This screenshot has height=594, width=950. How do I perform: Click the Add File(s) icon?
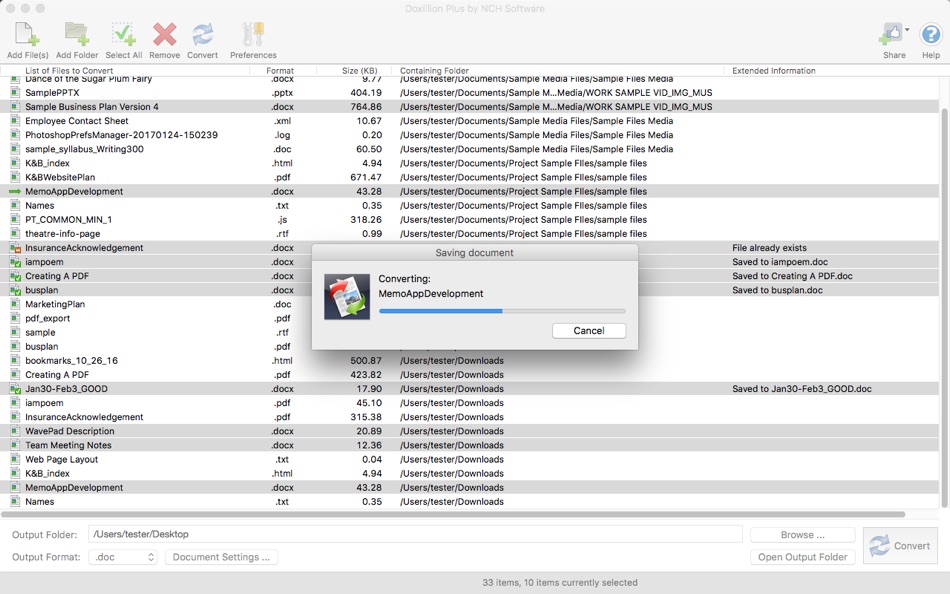pos(25,32)
